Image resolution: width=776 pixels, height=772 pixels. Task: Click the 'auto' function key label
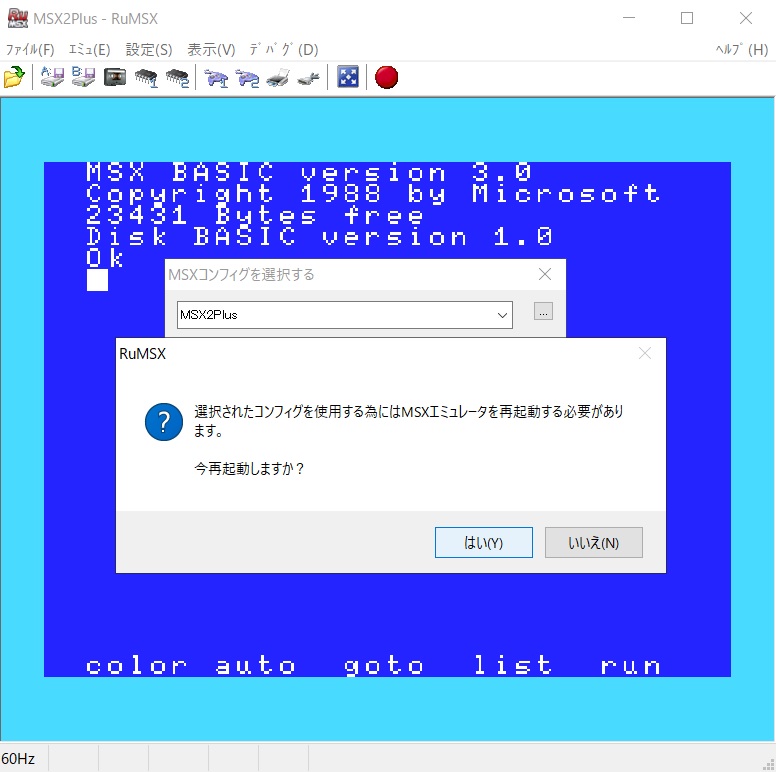tap(256, 665)
